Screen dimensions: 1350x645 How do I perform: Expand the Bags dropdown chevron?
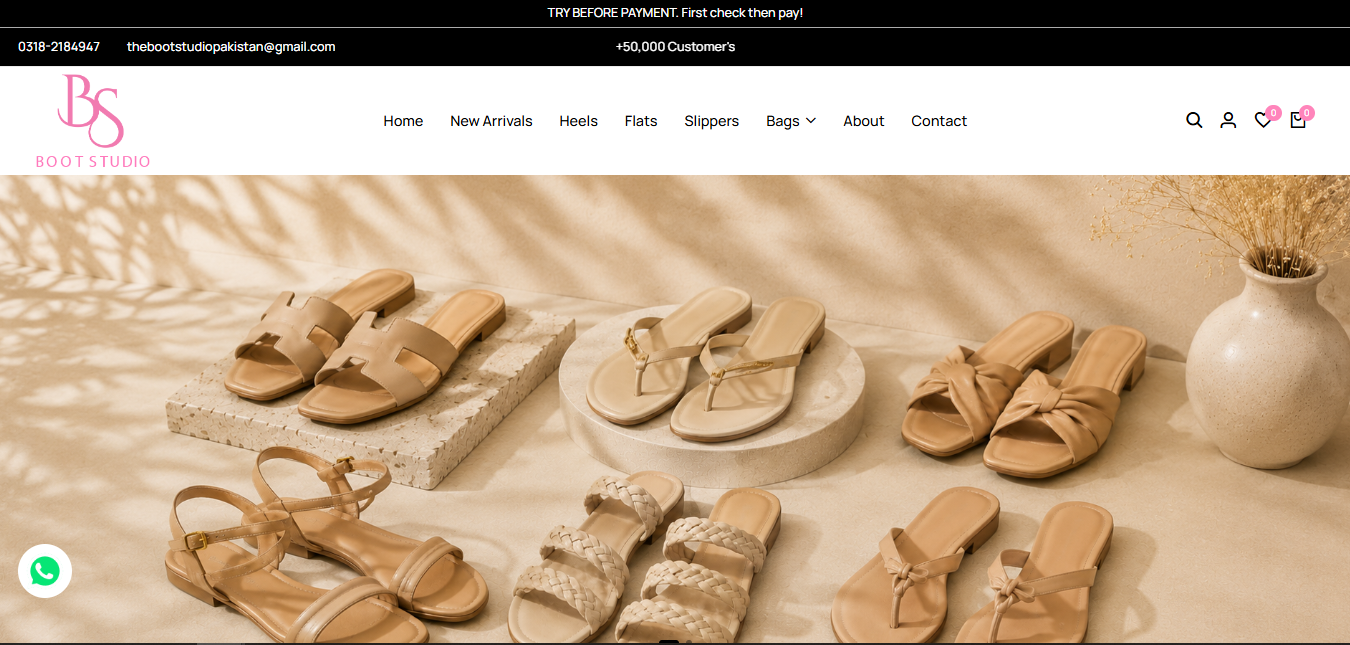(x=811, y=121)
